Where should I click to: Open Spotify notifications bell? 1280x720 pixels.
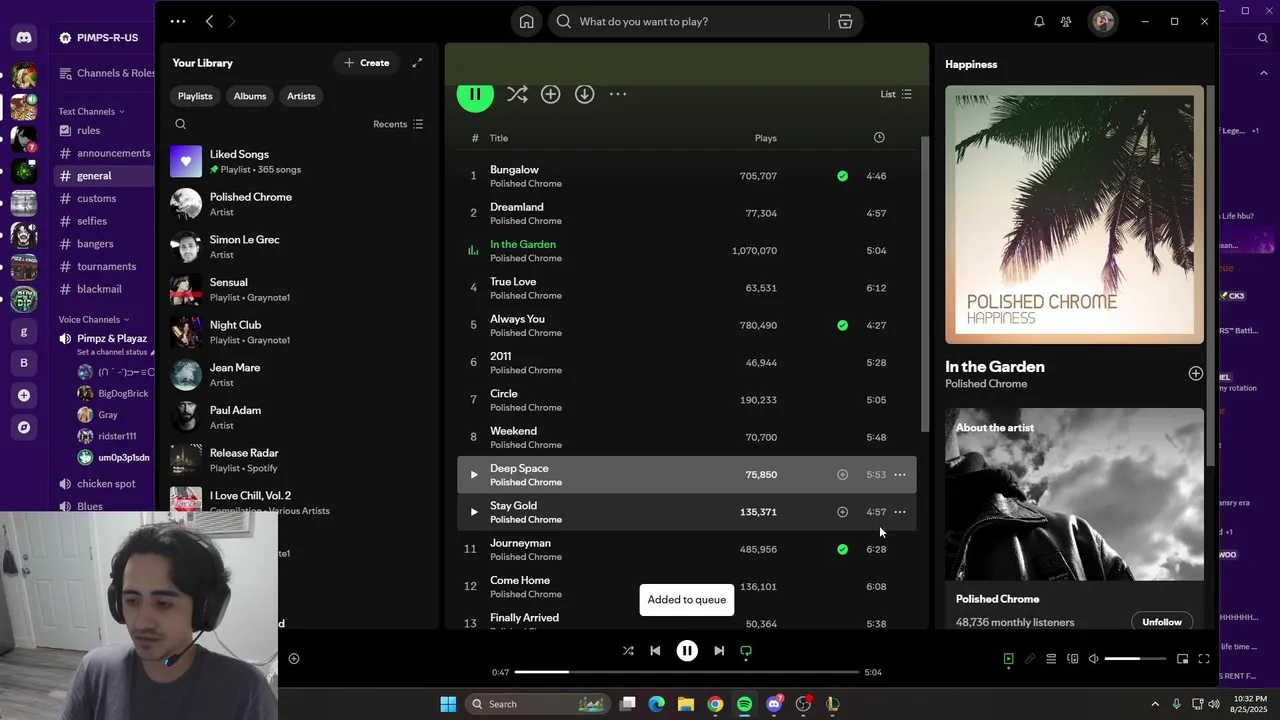[1039, 21]
